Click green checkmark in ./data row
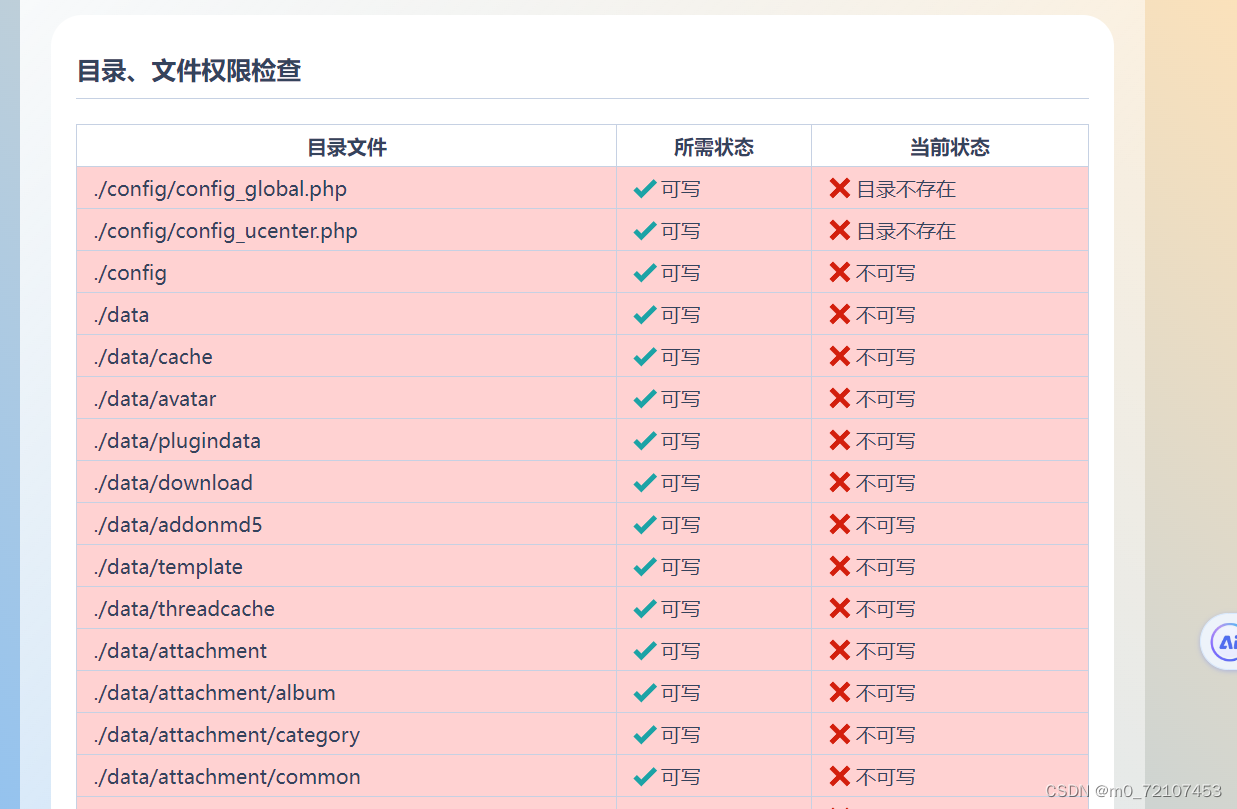The height and width of the screenshot is (809, 1237). [645, 314]
